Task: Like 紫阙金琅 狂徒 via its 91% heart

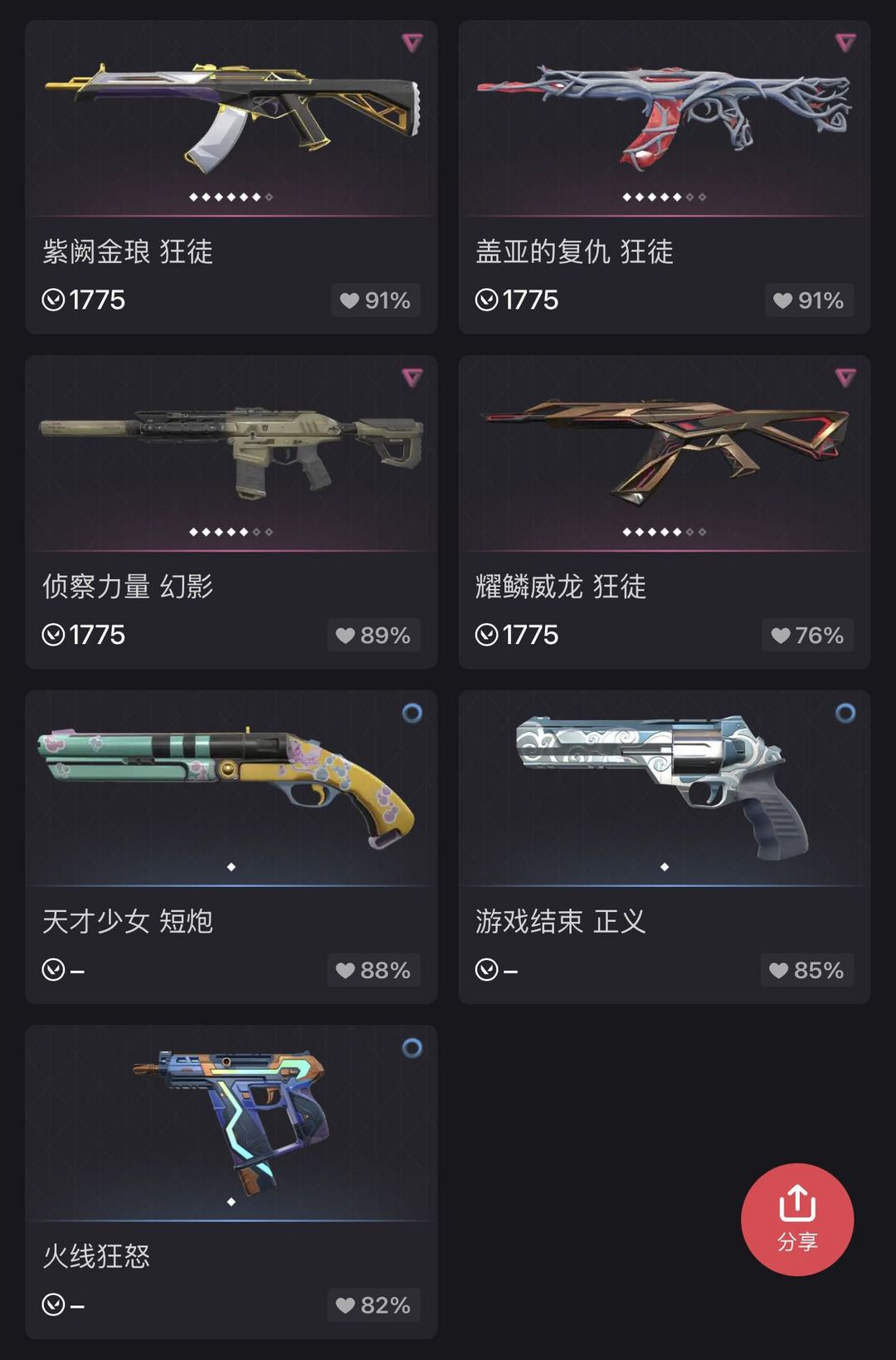Action: 376,300
